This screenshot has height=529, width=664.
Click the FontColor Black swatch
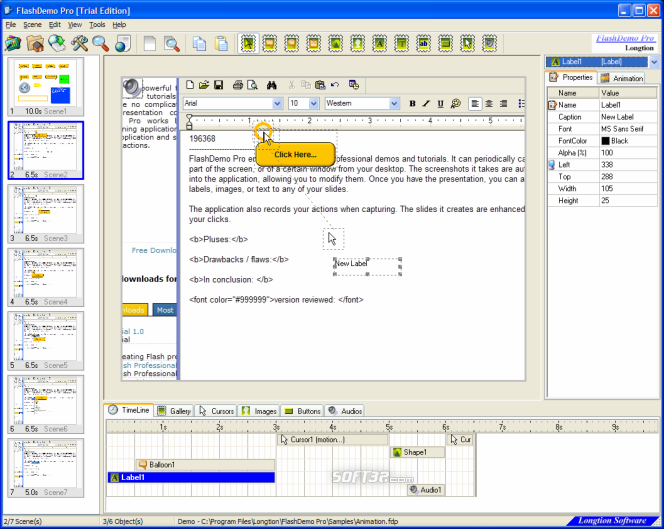605,141
